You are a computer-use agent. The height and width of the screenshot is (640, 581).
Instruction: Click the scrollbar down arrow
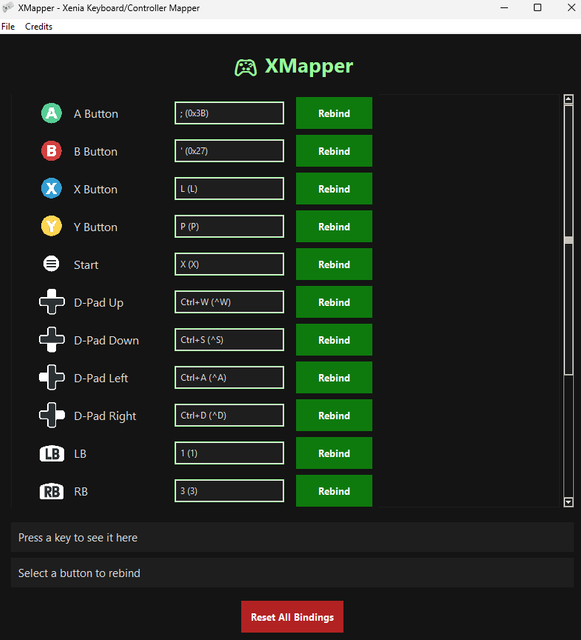[x=568, y=502]
